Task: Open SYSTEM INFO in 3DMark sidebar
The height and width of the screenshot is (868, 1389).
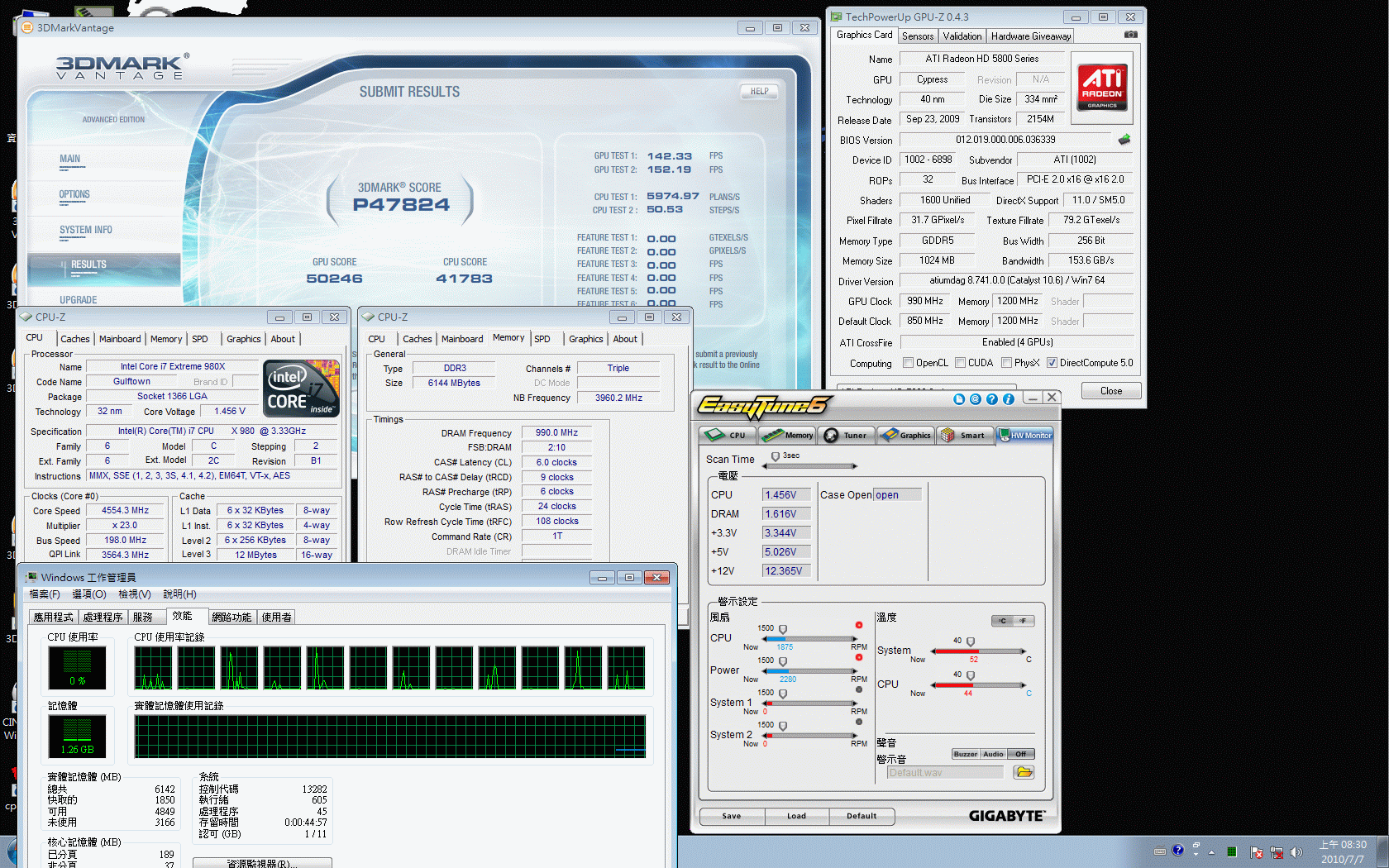Action: pyautogui.click(x=85, y=230)
